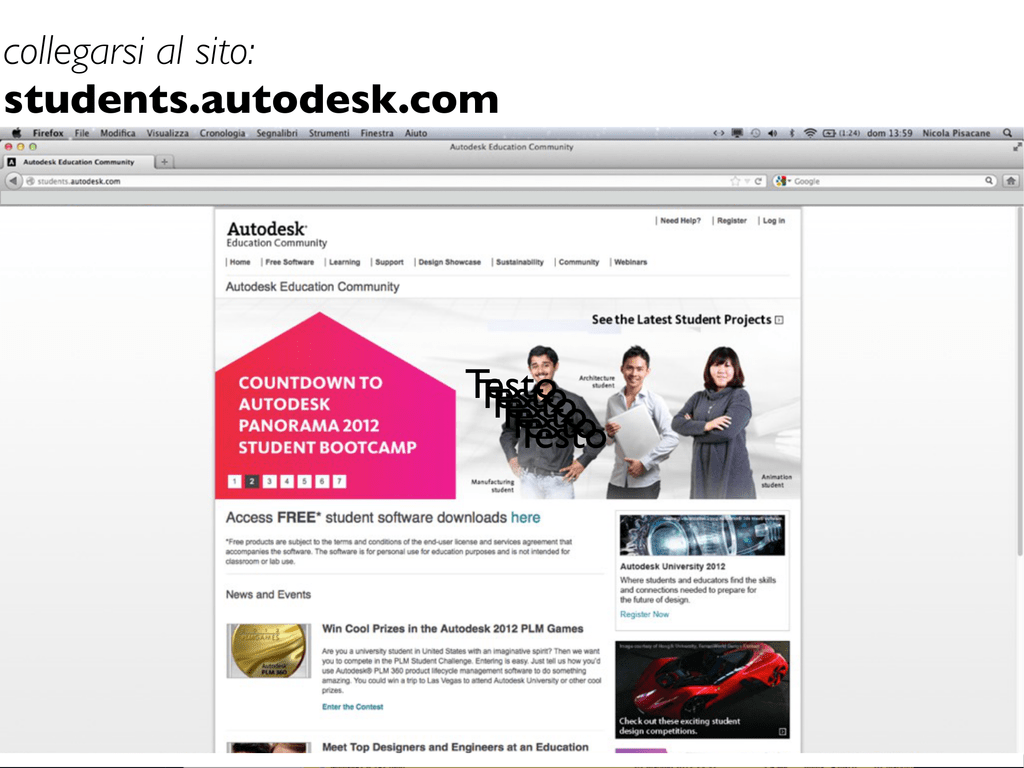This screenshot has width=1024, height=768.
Task: Go to Home nav link
Action: point(240,262)
